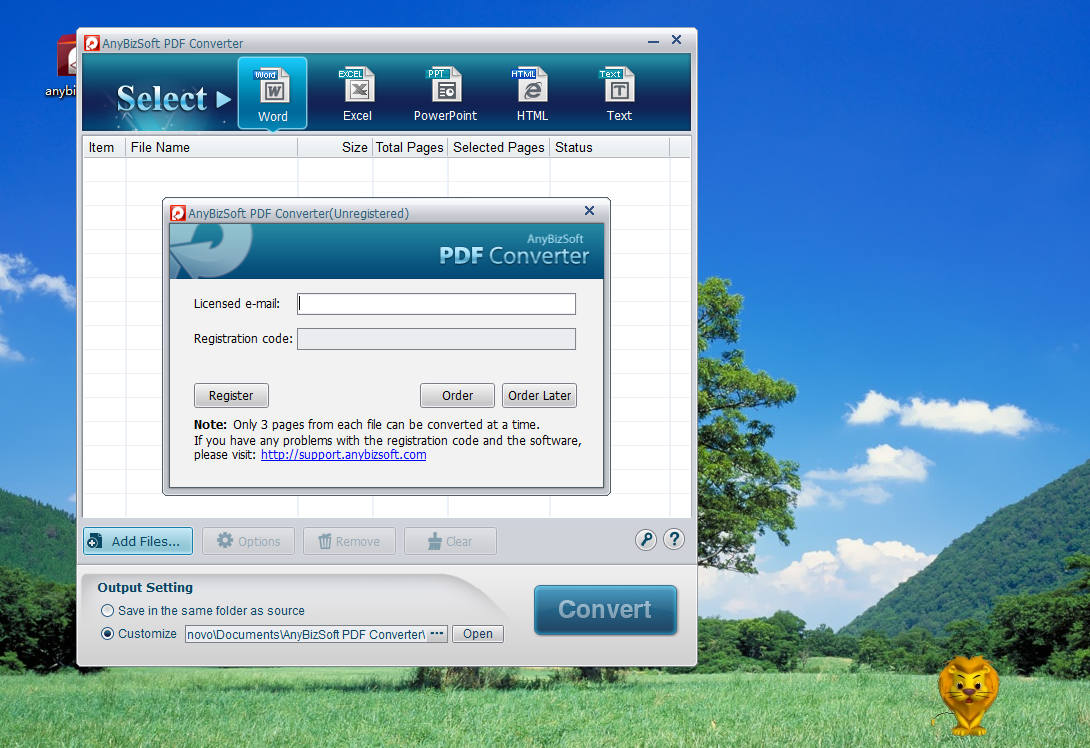Click the Selected Pages column header
The height and width of the screenshot is (748, 1090).
498,147
